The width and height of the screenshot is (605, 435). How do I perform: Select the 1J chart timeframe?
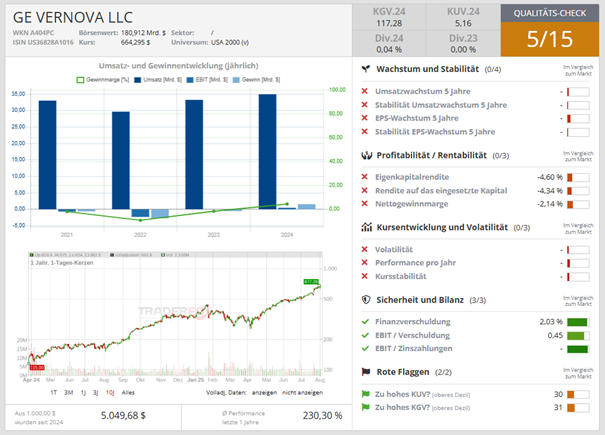tap(83, 393)
